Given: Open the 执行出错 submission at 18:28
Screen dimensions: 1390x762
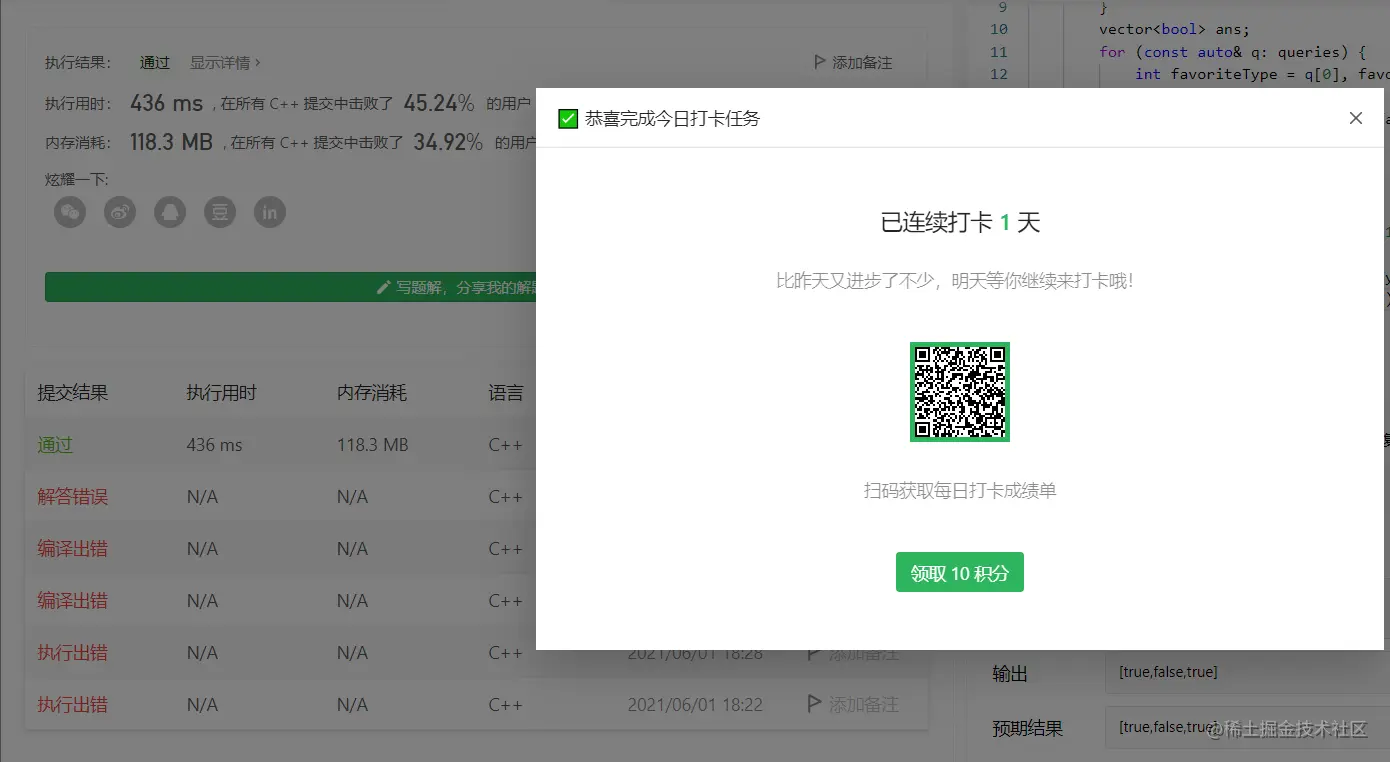Looking at the screenshot, I should pyautogui.click(x=73, y=653).
